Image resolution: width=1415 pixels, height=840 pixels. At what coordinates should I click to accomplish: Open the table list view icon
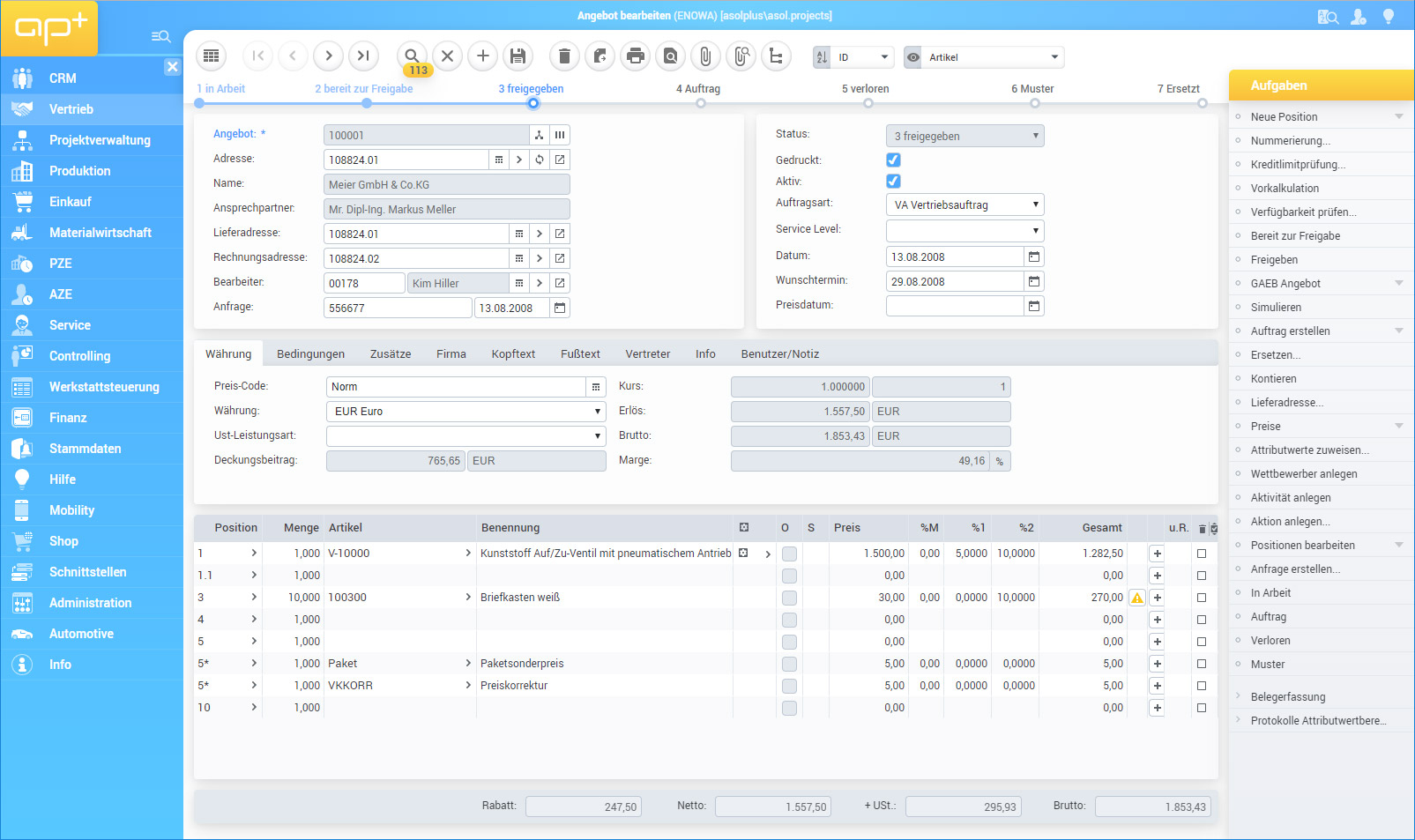click(211, 56)
